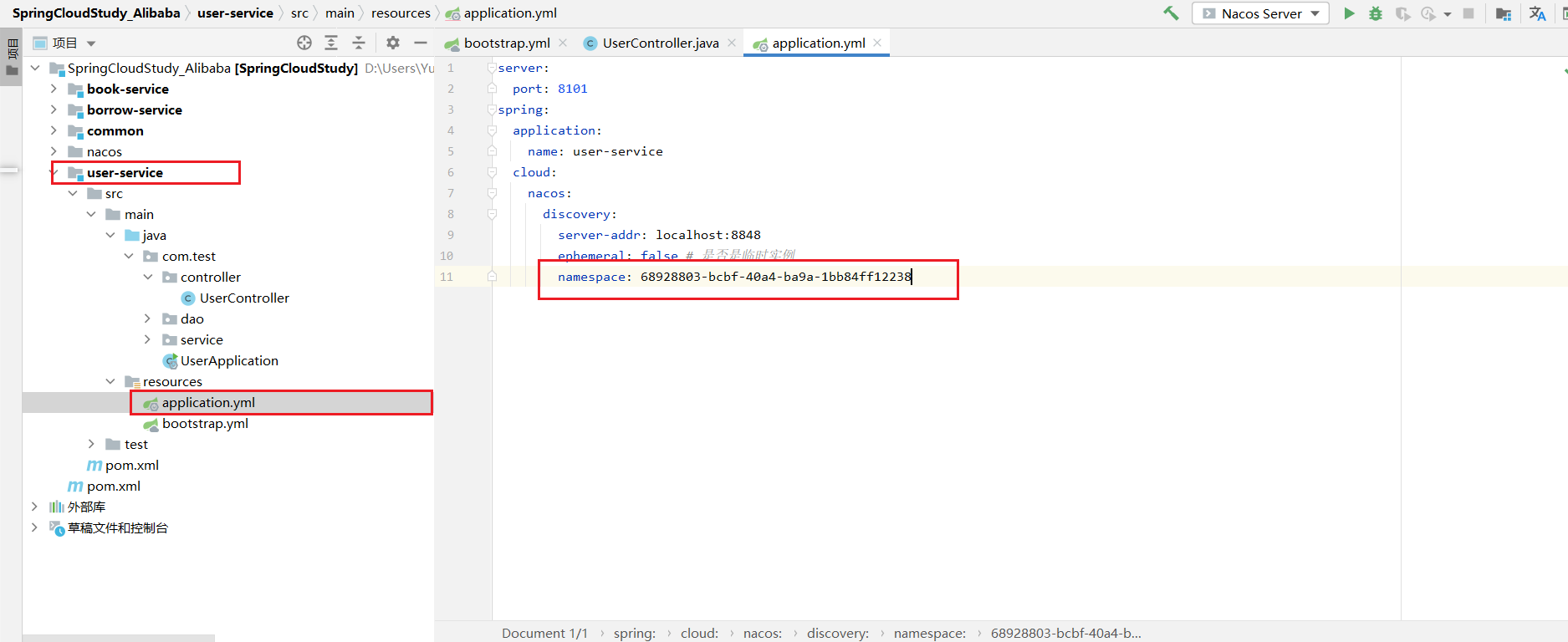Expand the test folder
The image size is (1568, 642).
pyautogui.click(x=91, y=444)
